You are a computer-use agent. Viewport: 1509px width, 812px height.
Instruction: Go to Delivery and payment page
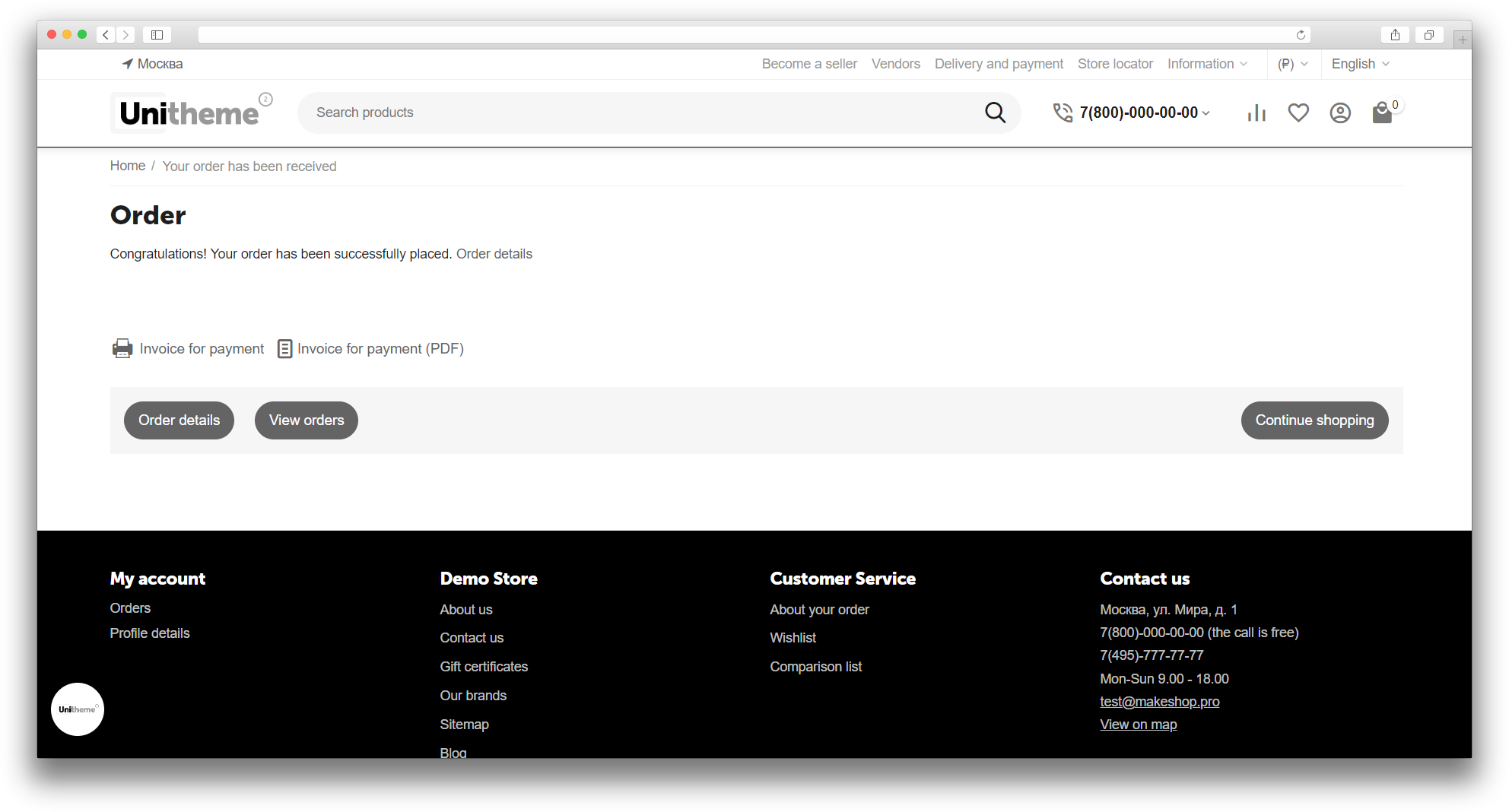coord(999,64)
